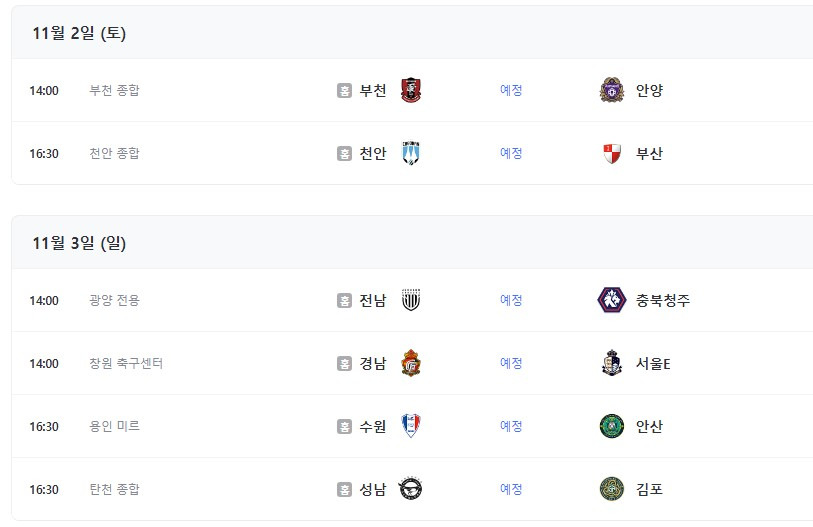Open 예정 status for Suwon vs Ansan
813x527 pixels.
tap(511, 426)
